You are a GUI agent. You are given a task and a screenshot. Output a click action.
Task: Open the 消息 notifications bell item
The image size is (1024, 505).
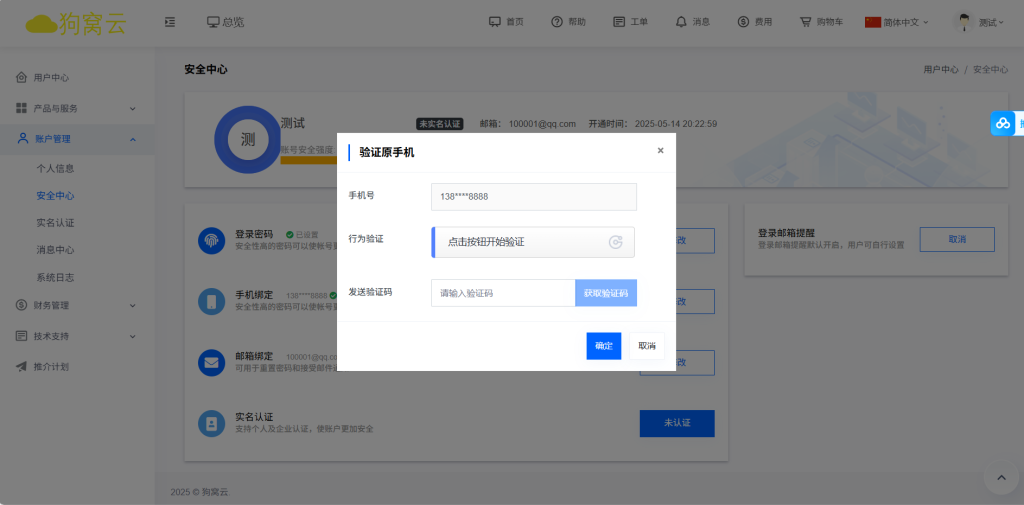(x=692, y=22)
